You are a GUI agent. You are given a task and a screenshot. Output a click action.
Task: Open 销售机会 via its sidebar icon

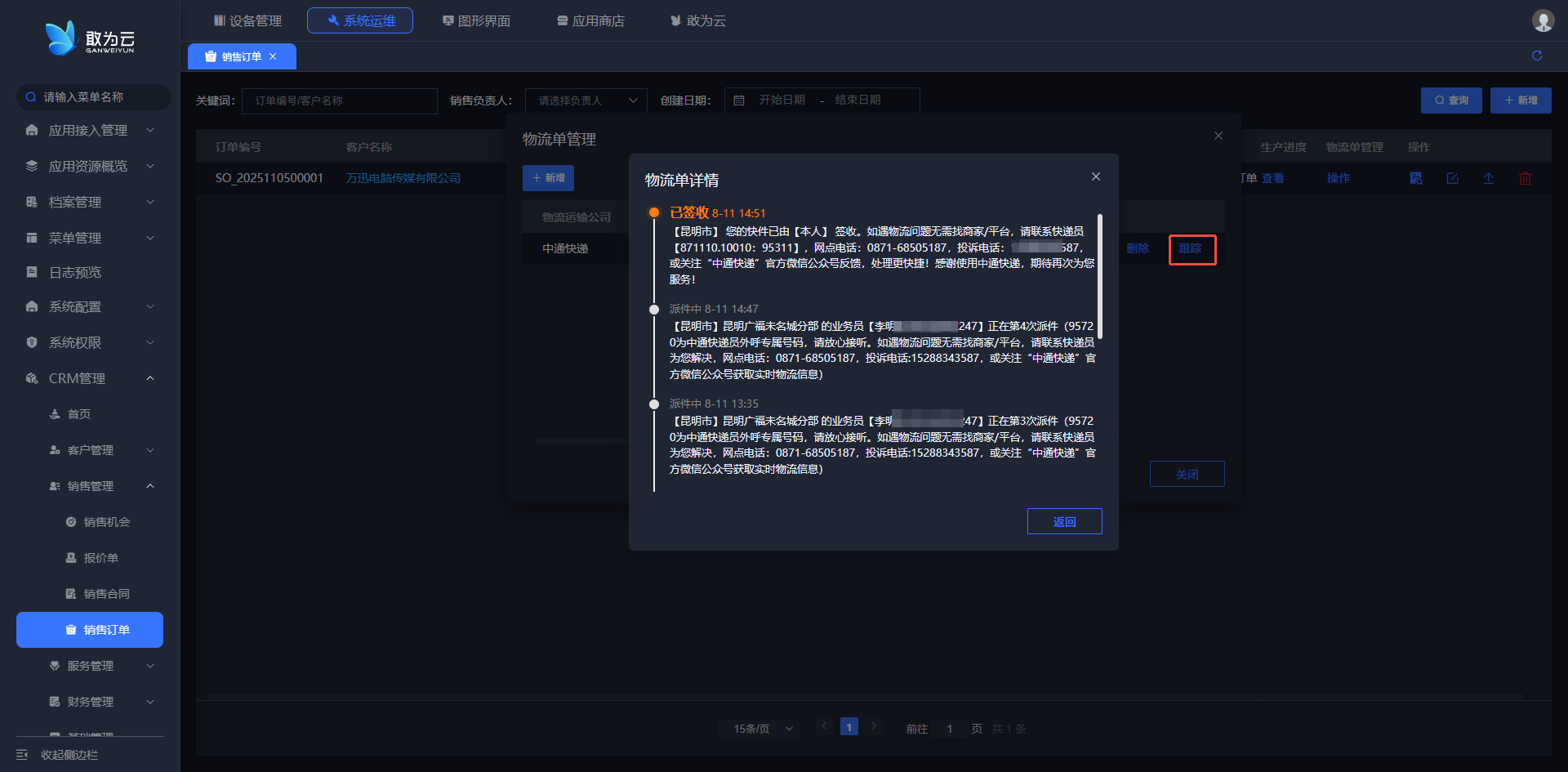71,522
